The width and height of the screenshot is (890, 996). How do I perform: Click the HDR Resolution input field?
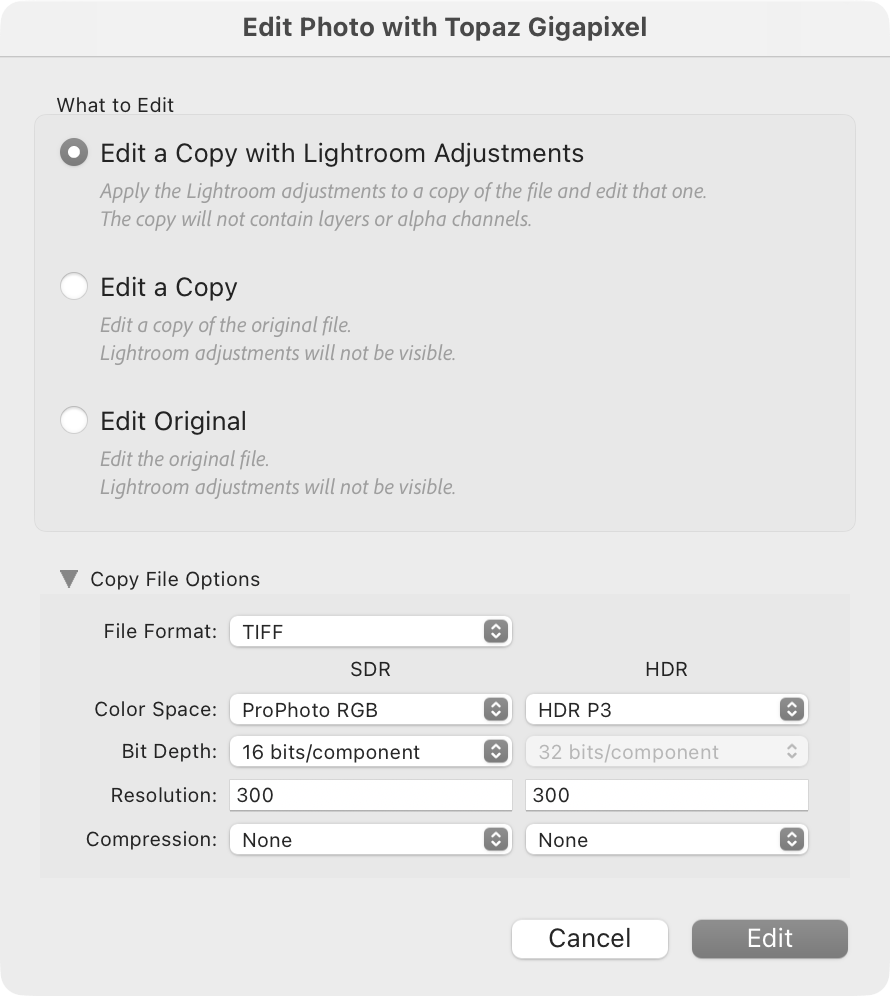(x=666, y=796)
